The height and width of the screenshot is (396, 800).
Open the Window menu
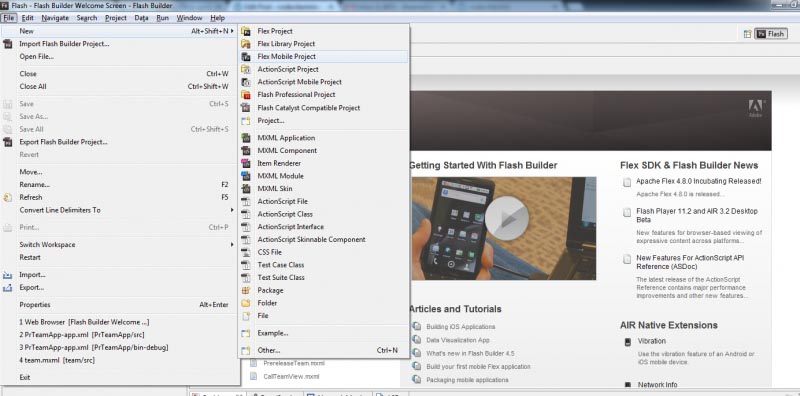coord(189,18)
